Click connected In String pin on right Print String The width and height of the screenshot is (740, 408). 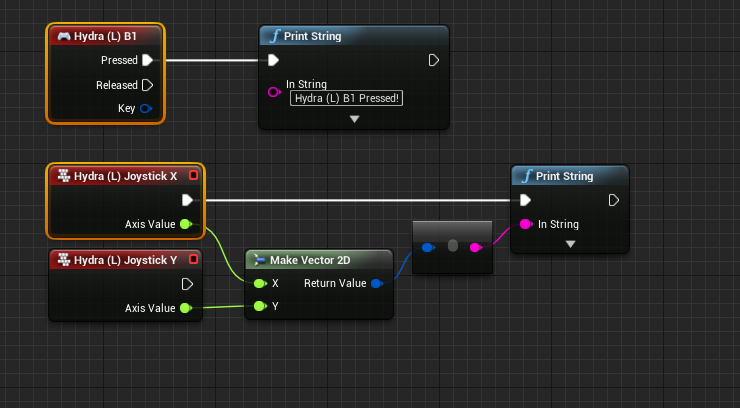click(x=526, y=224)
